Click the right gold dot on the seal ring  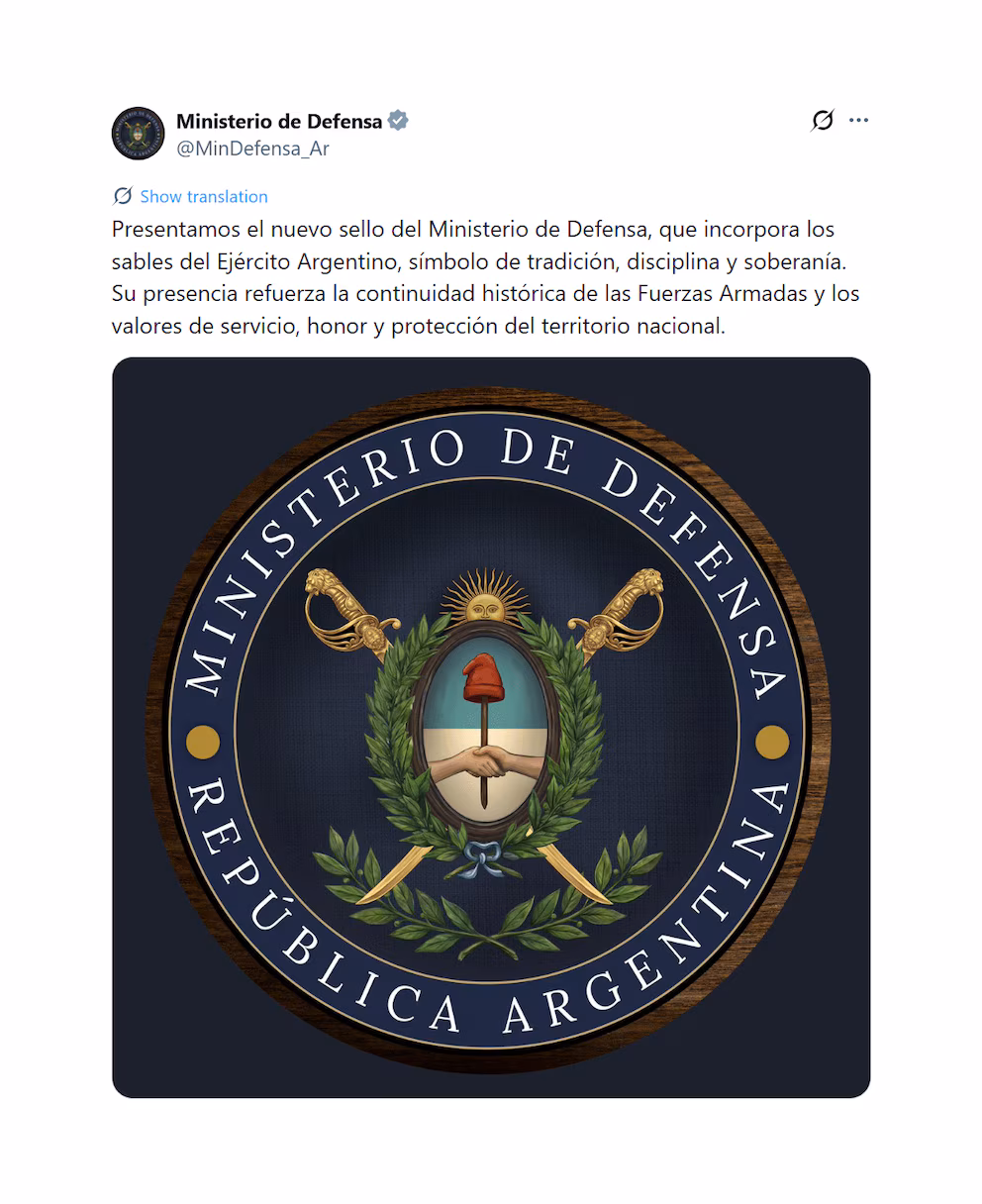pyautogui.click(x=772, y=742)
